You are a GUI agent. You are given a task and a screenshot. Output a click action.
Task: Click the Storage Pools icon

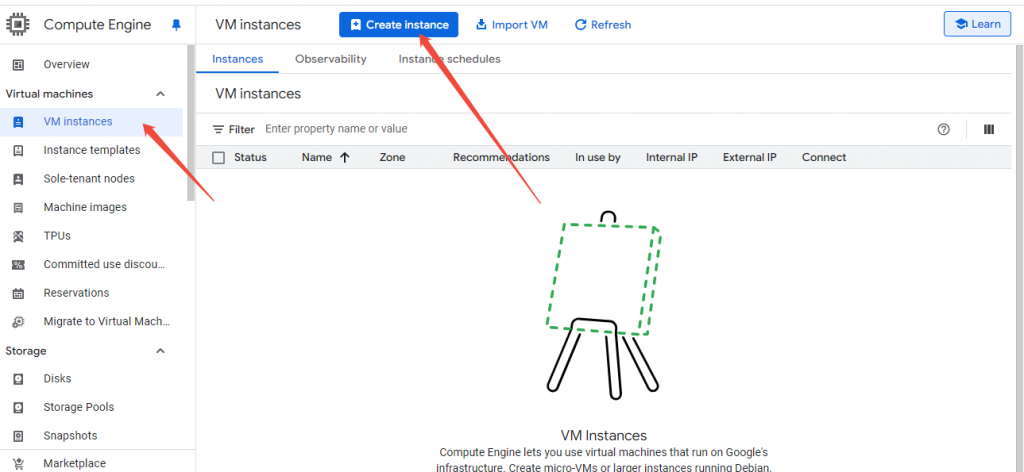pos(18,407)
